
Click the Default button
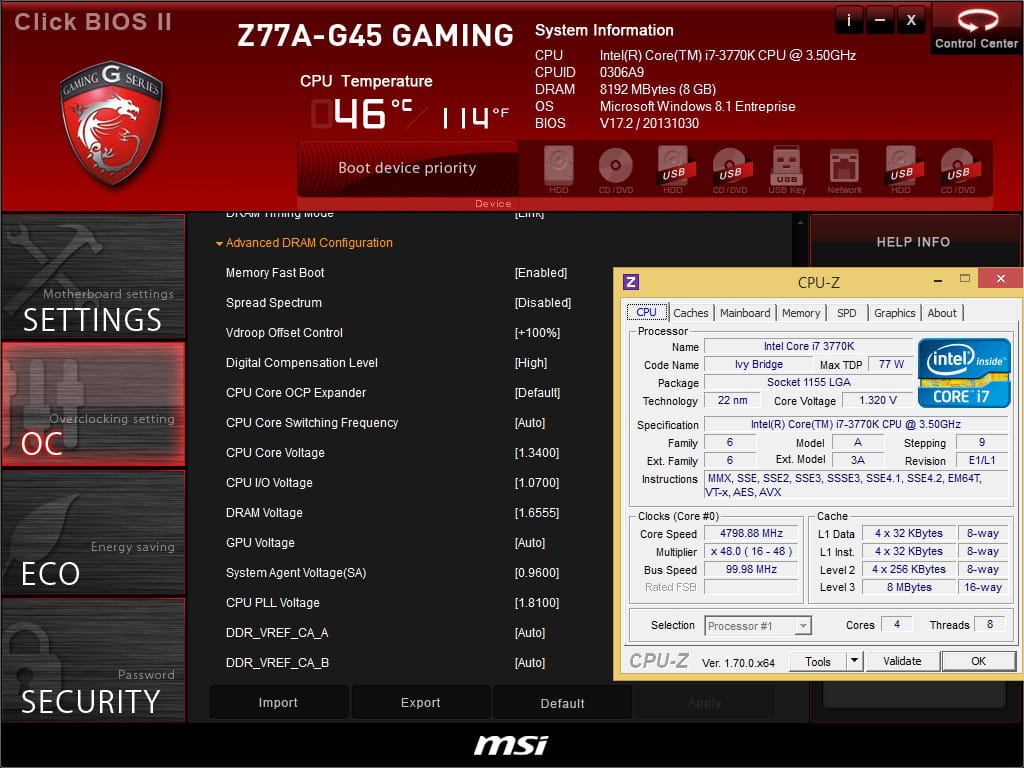click(x=562, y=703)
